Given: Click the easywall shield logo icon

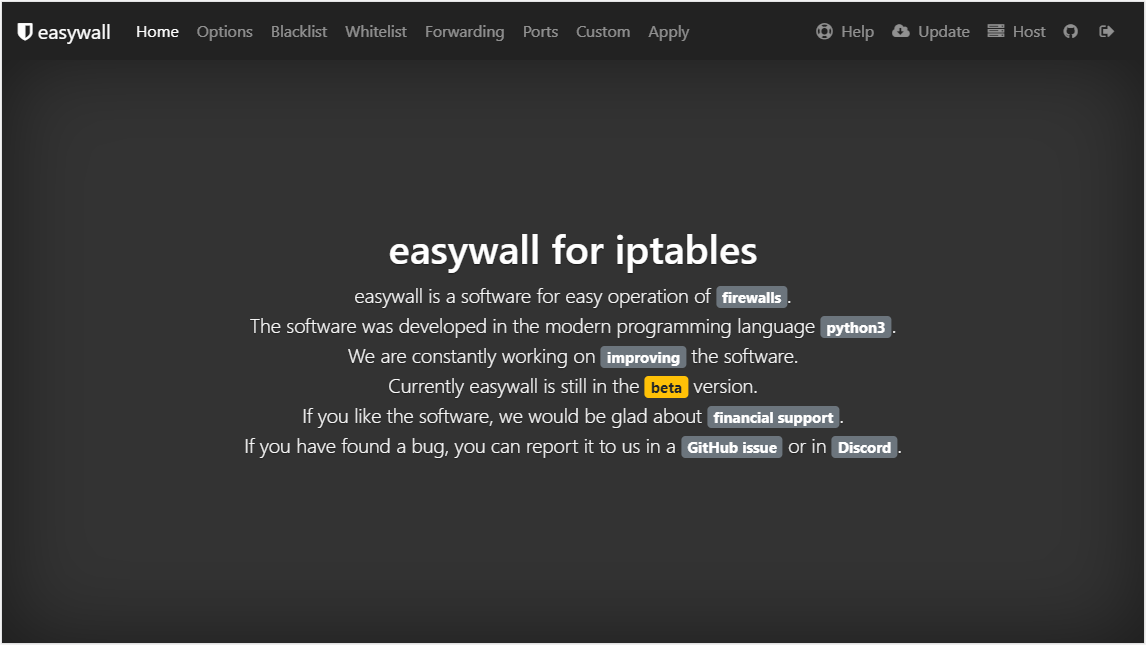Looking at the screenshot, I should [x=25, y=31].
